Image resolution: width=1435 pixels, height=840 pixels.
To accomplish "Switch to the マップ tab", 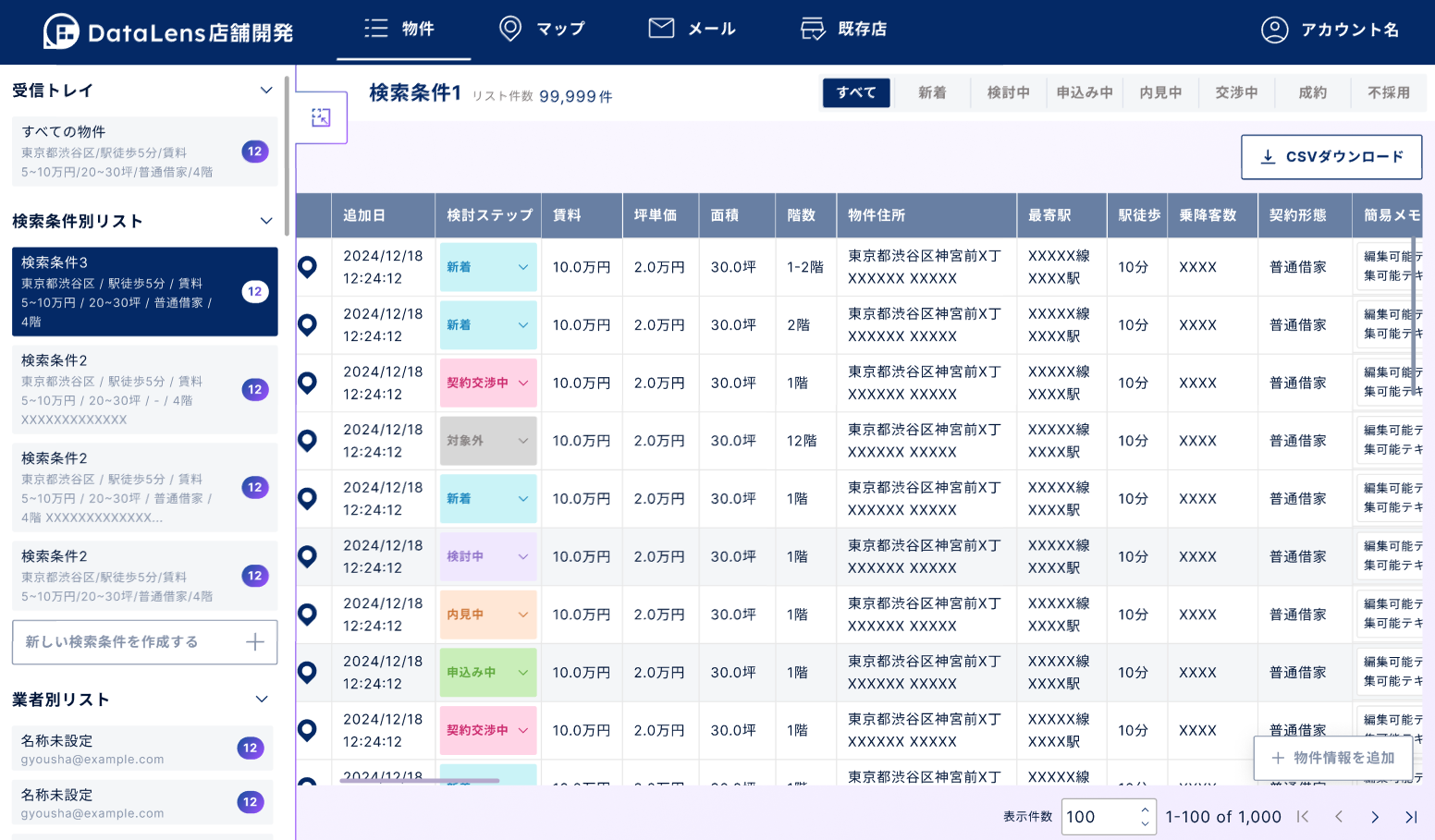I will coord(543,29).
